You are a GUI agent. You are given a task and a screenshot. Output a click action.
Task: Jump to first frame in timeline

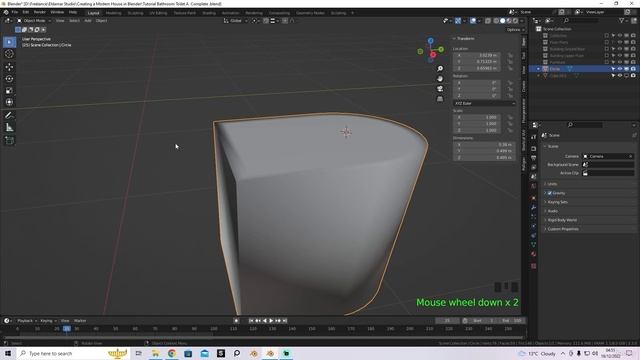coord(251,321)
